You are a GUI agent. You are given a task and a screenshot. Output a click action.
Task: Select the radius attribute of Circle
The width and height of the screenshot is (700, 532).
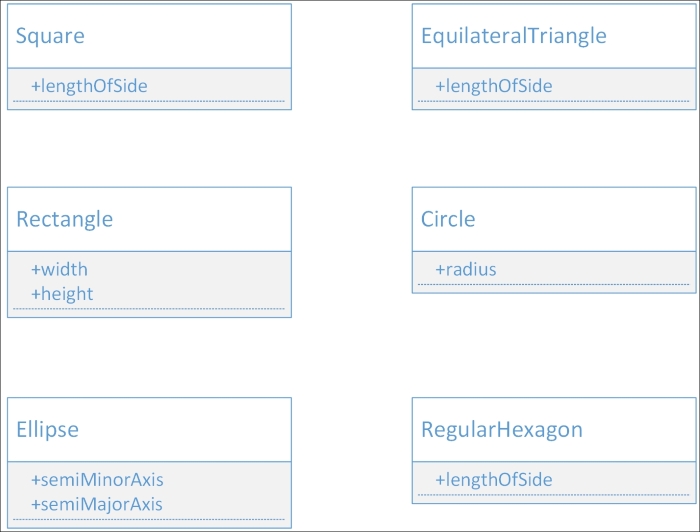click(x=465, y=269)
